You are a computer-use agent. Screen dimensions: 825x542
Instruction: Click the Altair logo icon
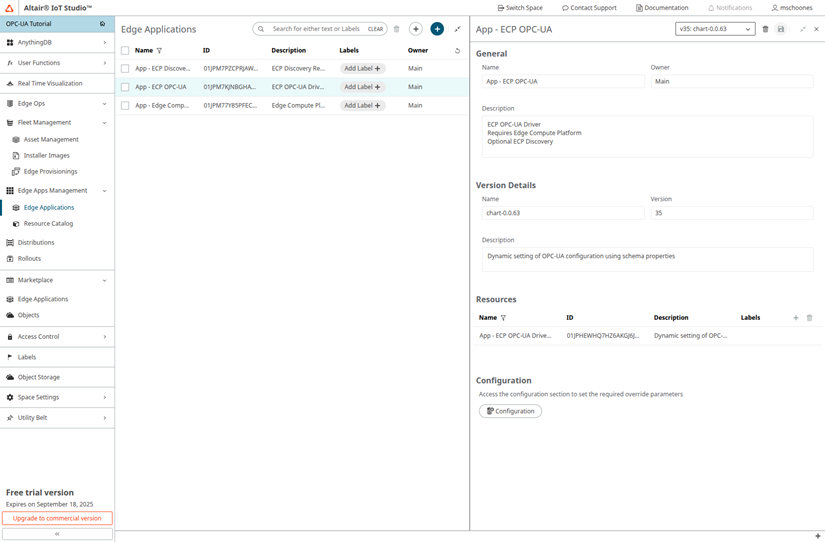tap(9, 8)
